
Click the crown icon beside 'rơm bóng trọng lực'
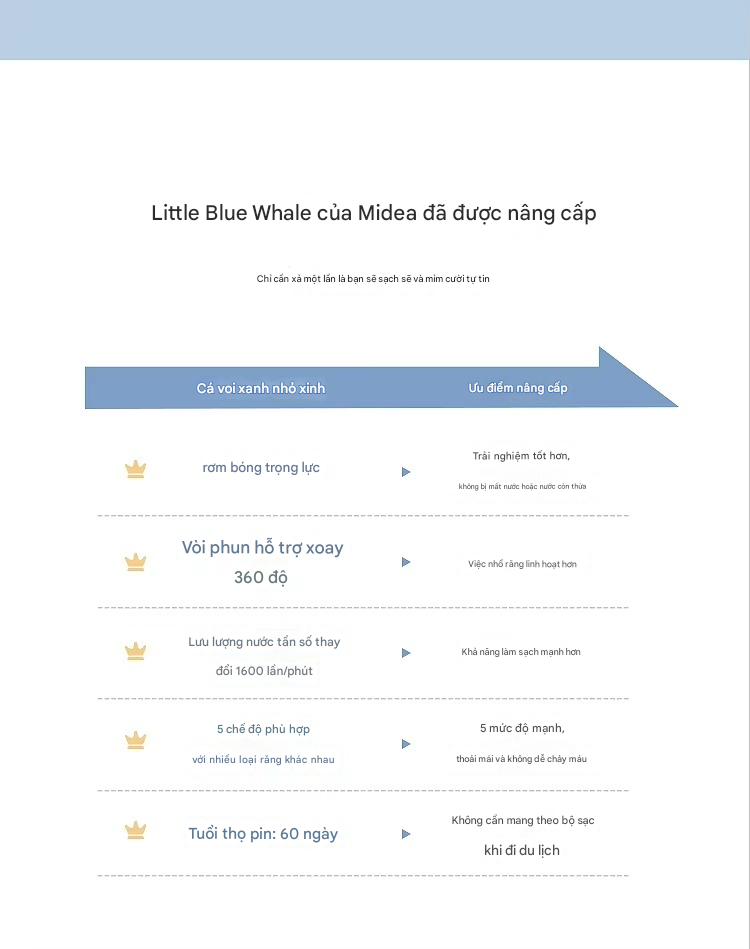135,470
